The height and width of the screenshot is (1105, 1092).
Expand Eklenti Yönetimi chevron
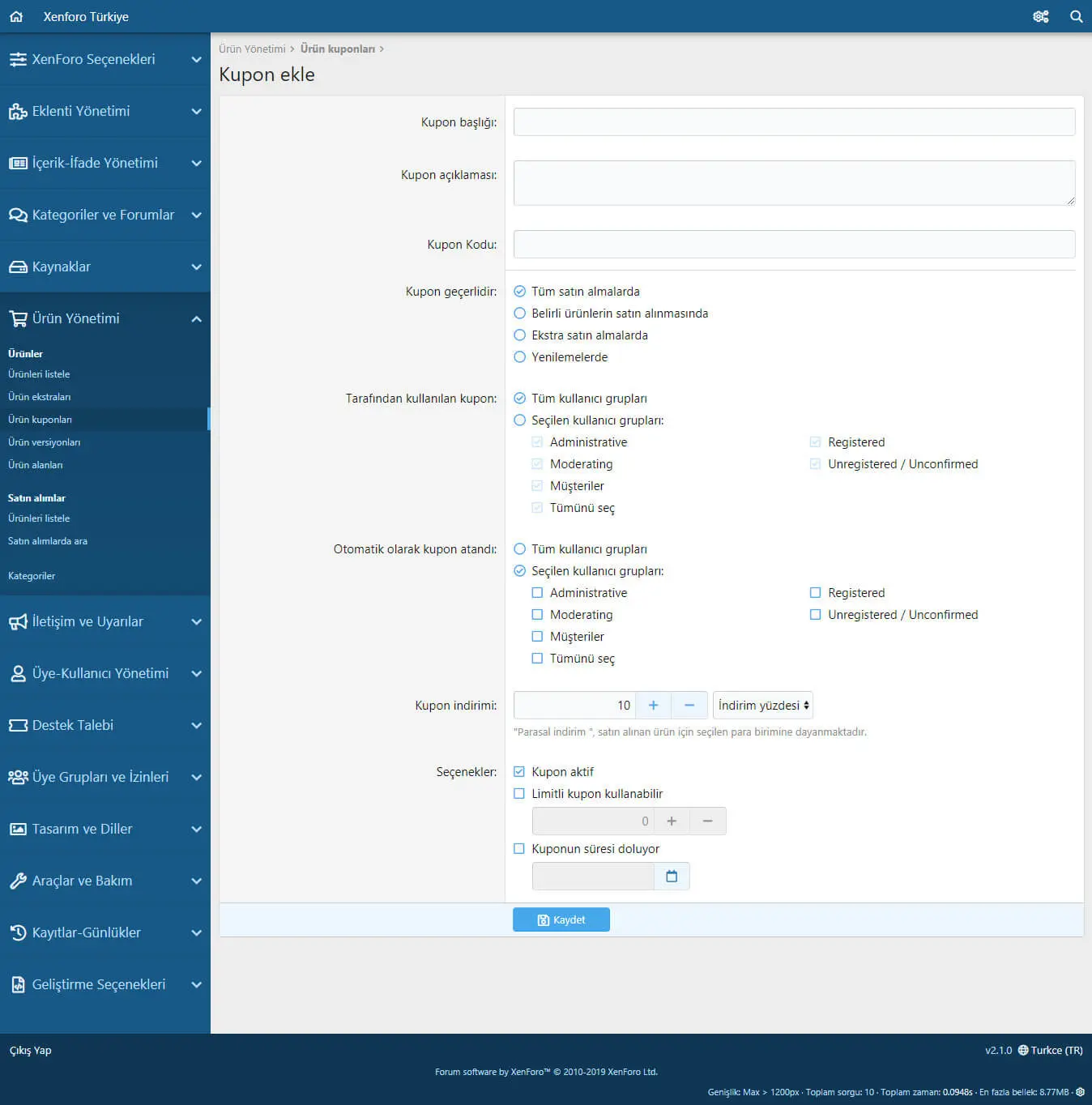click(196, 111)
